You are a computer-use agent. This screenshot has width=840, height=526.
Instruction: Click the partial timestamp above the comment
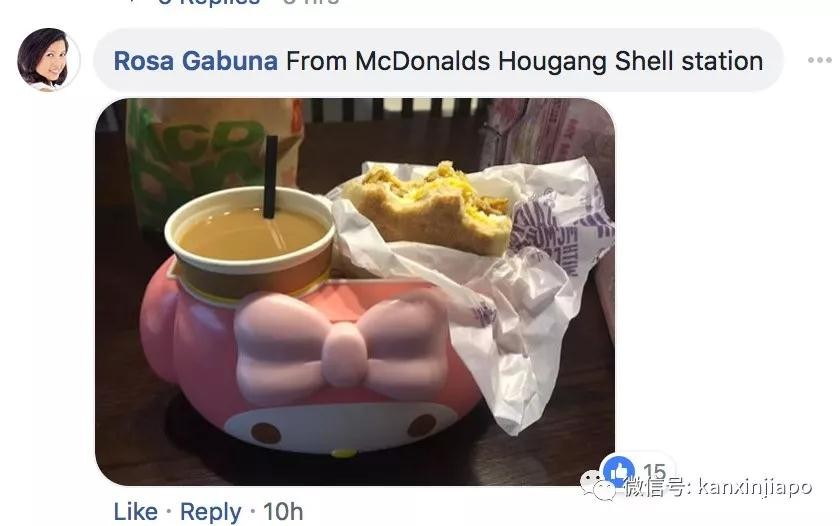311,3
